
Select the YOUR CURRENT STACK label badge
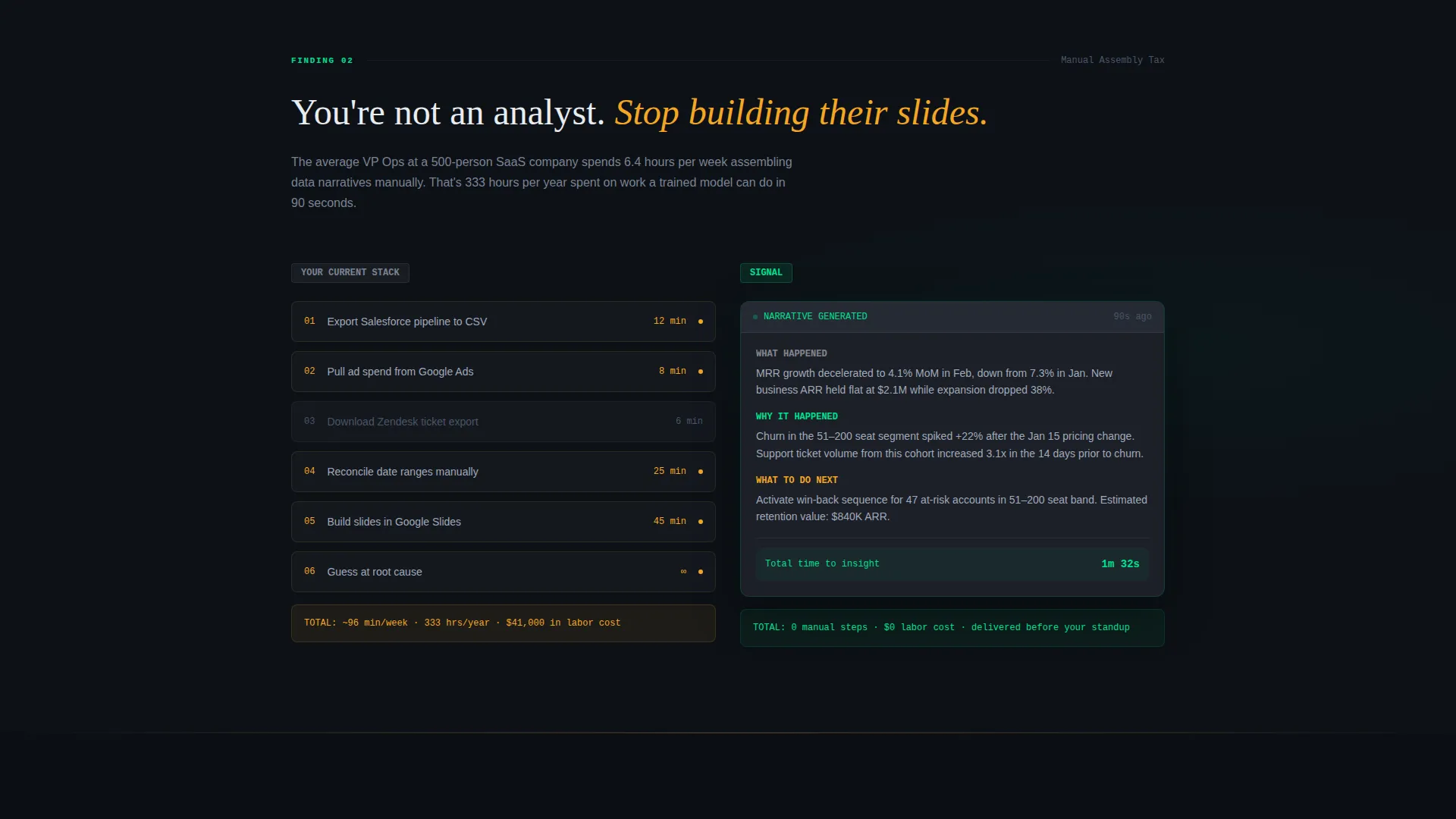(350, 273)
